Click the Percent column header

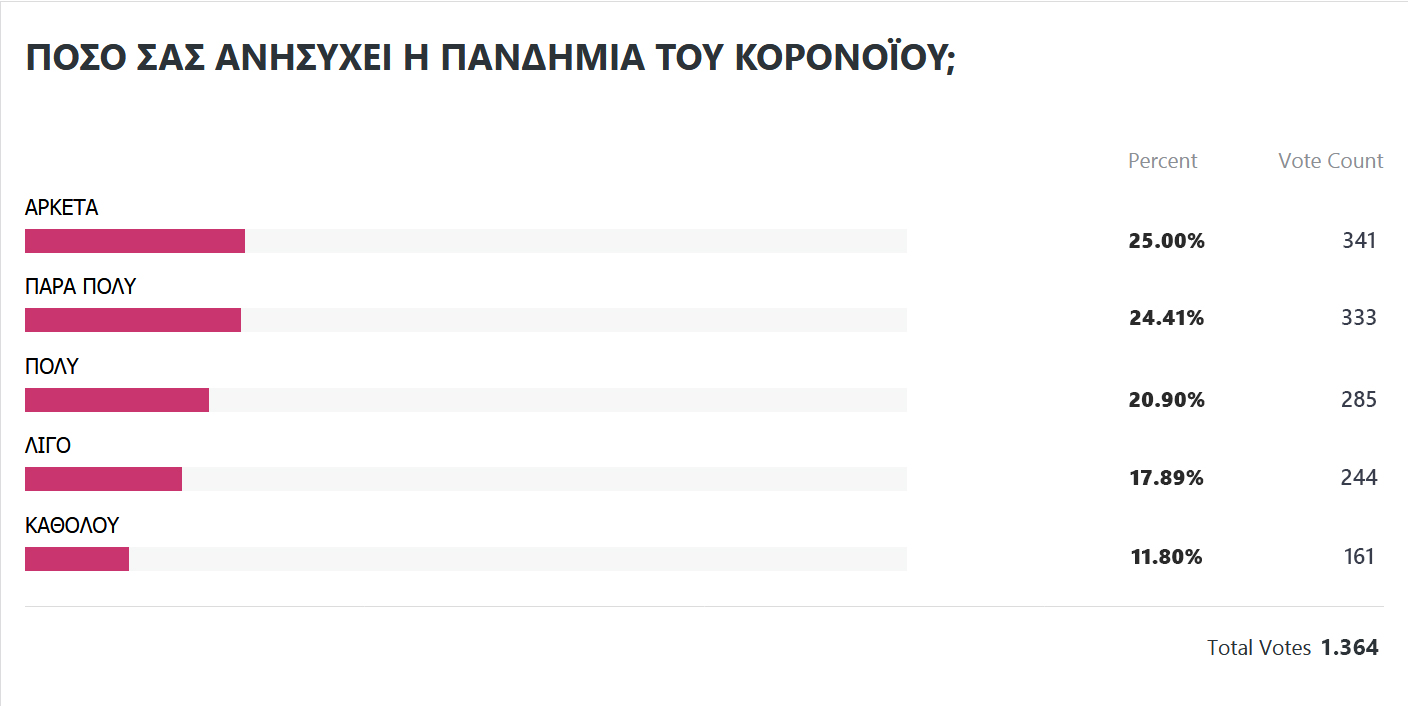coord(1162,161)
